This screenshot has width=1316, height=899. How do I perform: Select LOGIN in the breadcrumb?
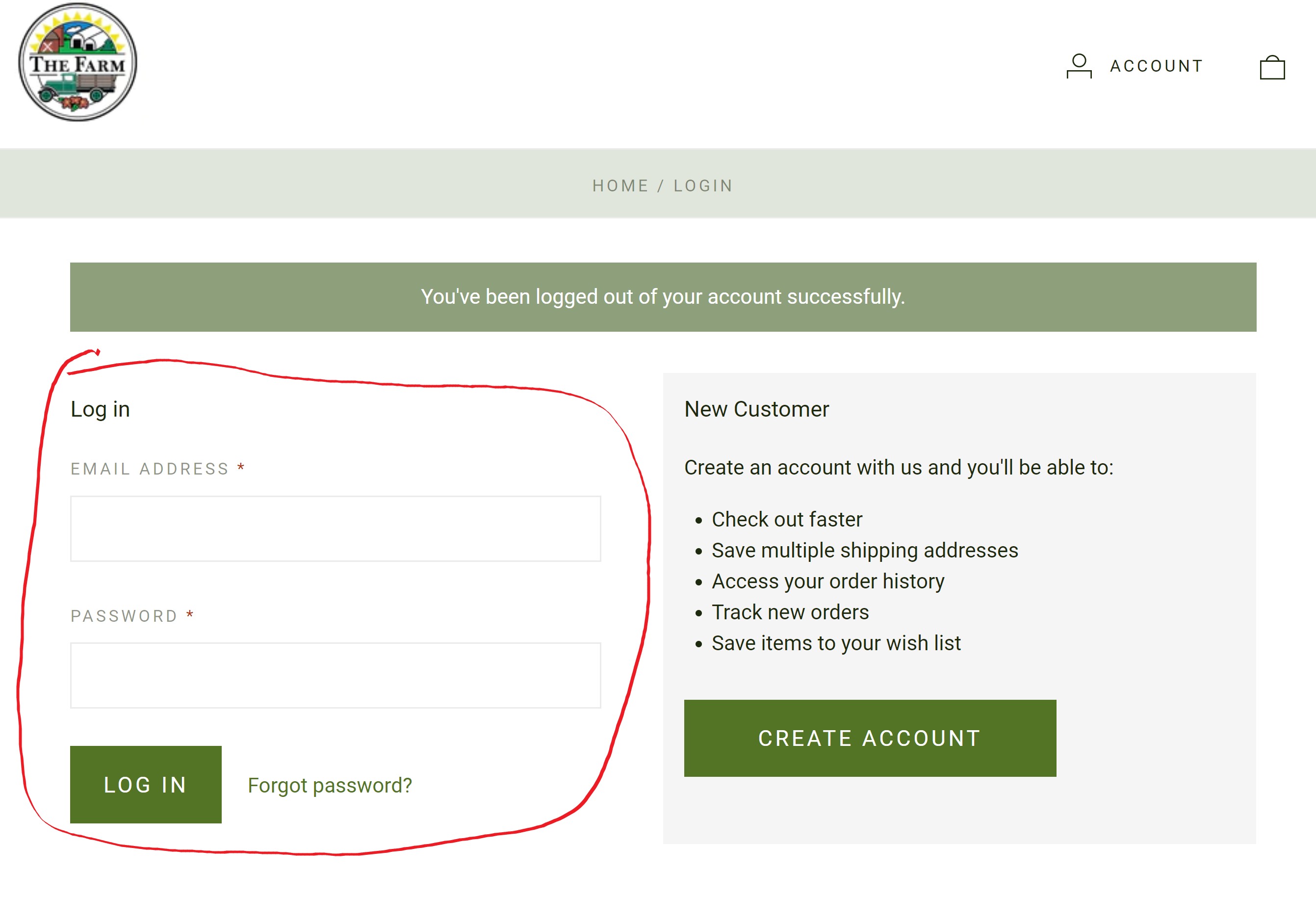[x=703, y=186]
